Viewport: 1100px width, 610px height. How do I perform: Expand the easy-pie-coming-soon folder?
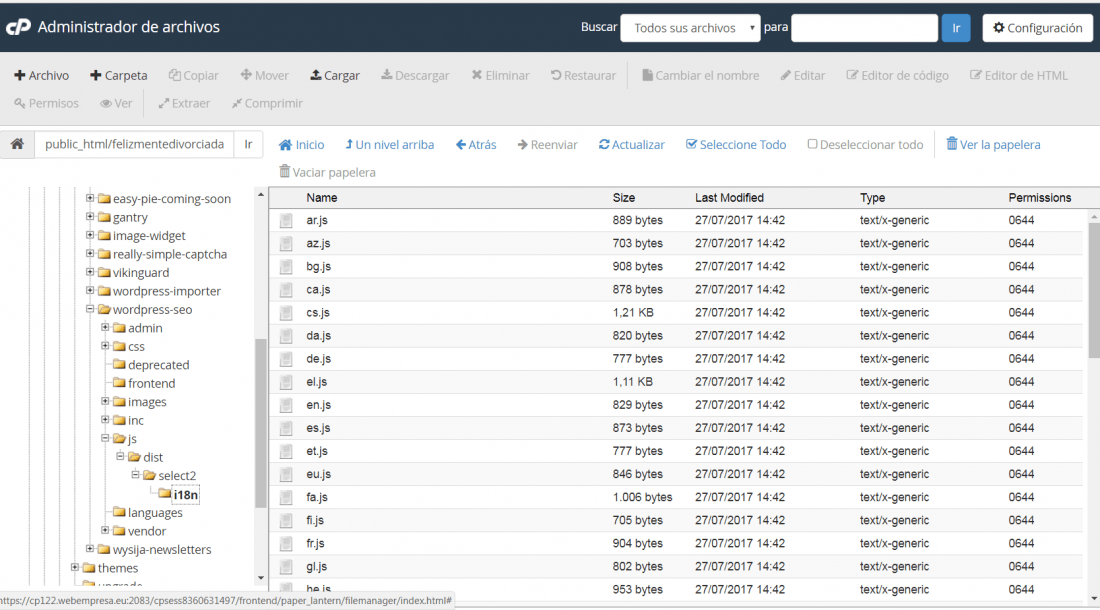point(90,198)
